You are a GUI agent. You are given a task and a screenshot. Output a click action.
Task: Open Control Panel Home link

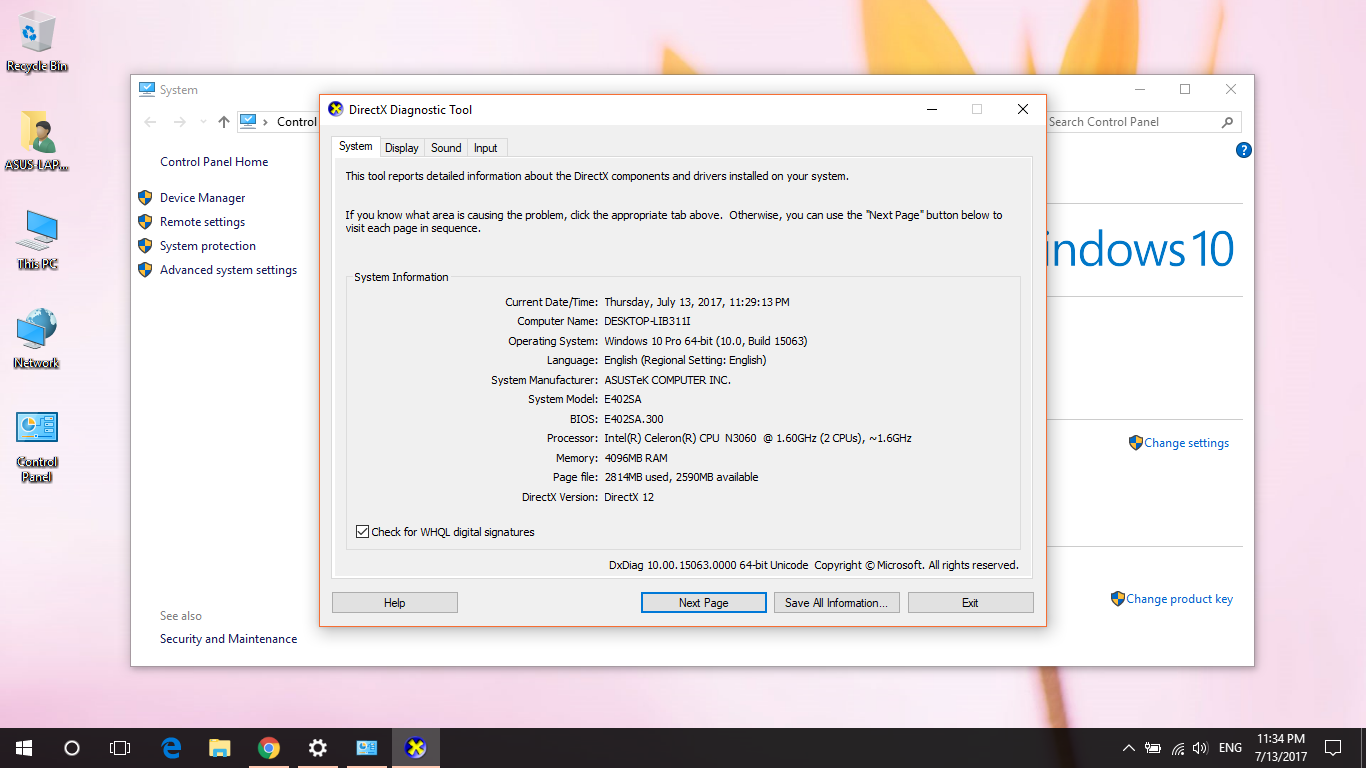point(214,162)
